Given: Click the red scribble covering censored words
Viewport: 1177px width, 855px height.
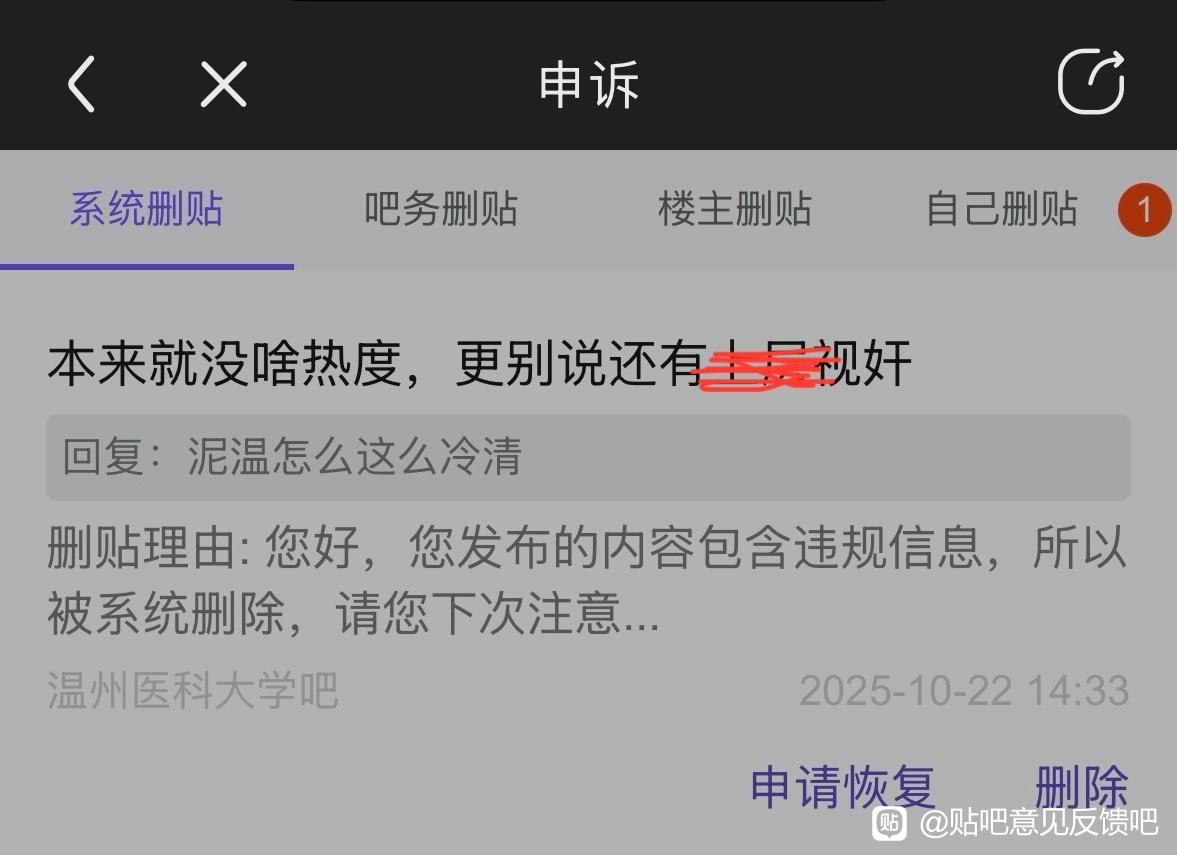Looking at the screenshot, I should (x=764, y=368).
